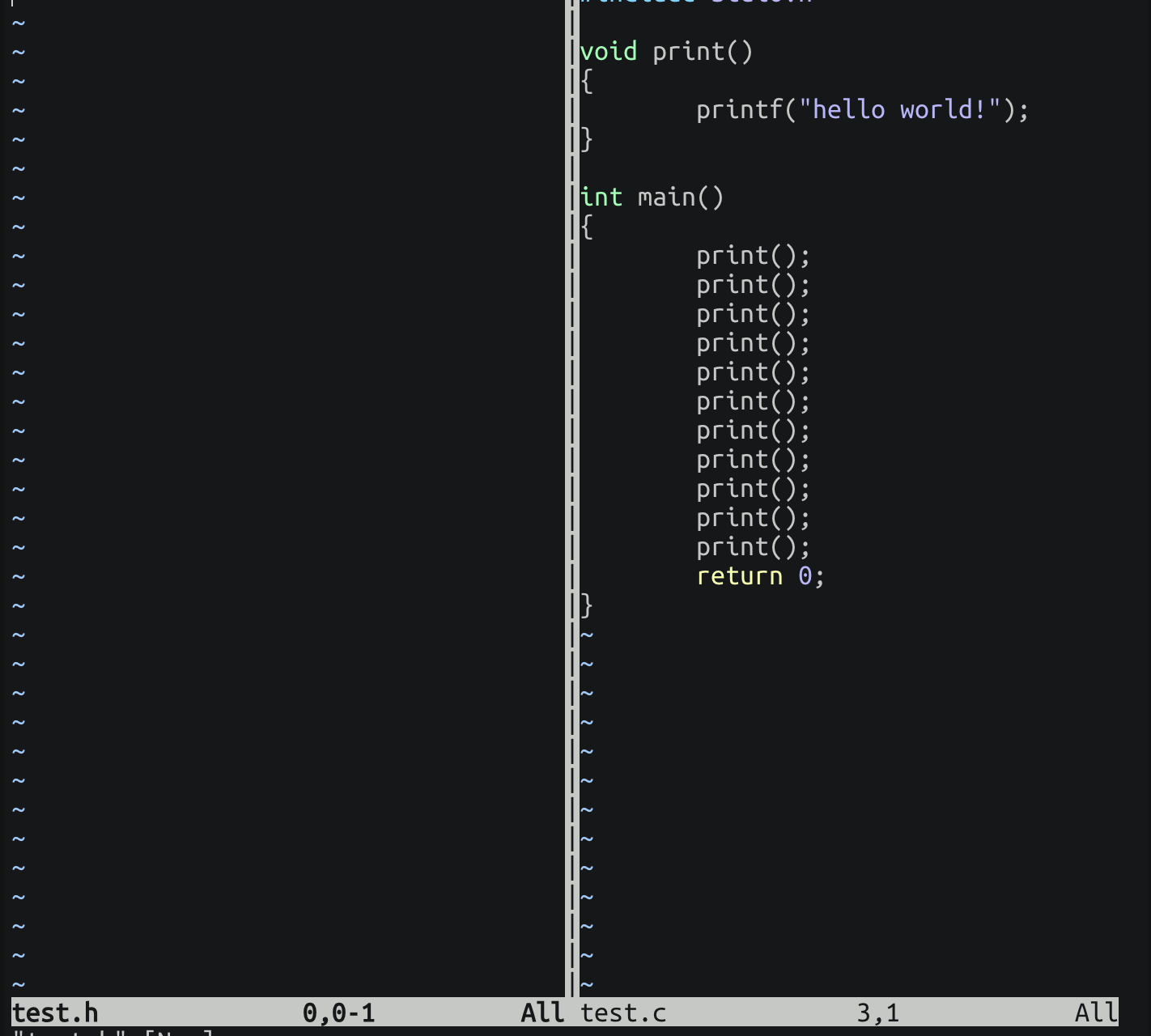The image size is (1151, 1036).
Task: Click the closing brace below "return 0;"
Action: click(x=587, y=605)
